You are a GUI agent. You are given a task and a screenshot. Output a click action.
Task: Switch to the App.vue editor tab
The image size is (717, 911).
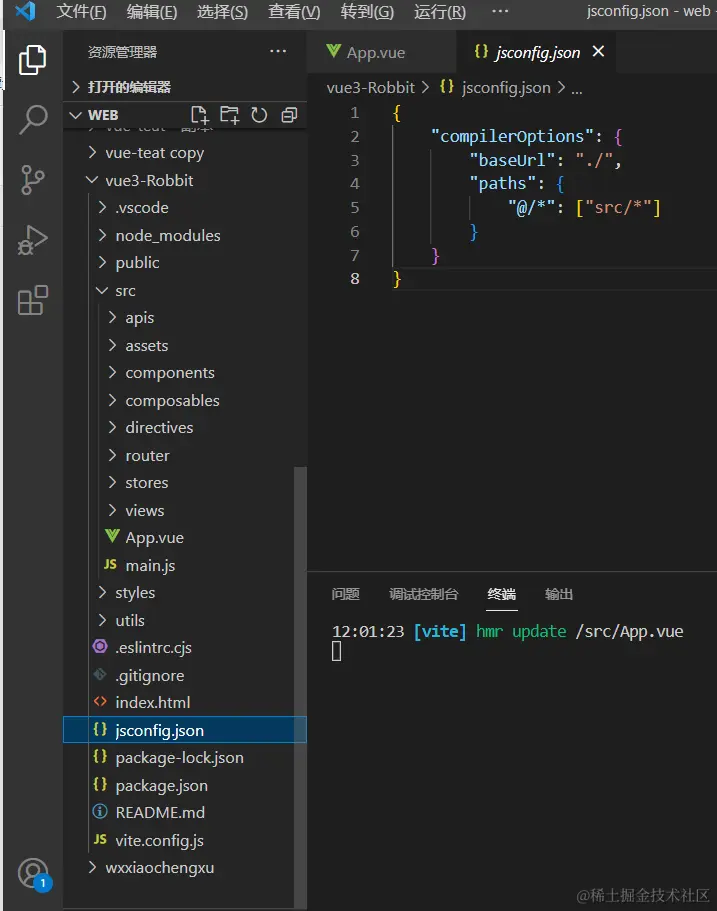tap(382, 52)
